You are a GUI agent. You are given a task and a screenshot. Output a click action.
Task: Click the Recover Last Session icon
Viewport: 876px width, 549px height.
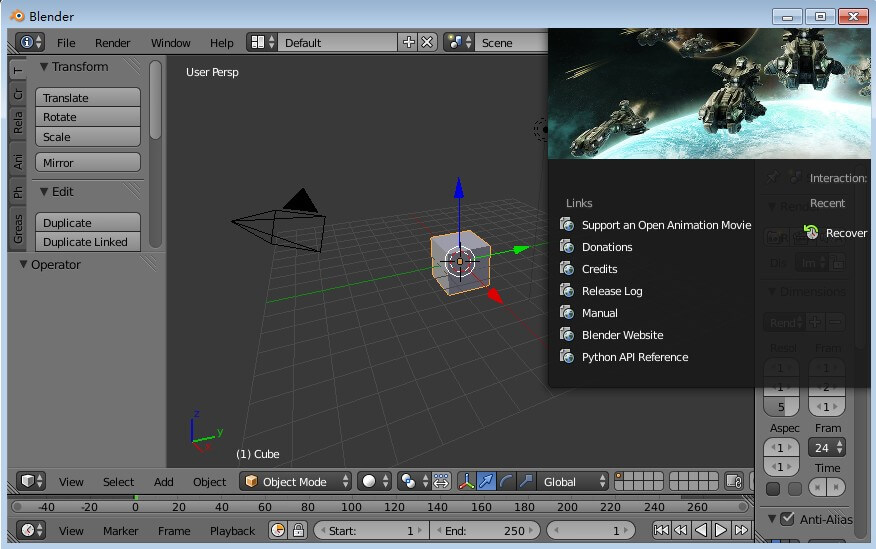(811, 232)
